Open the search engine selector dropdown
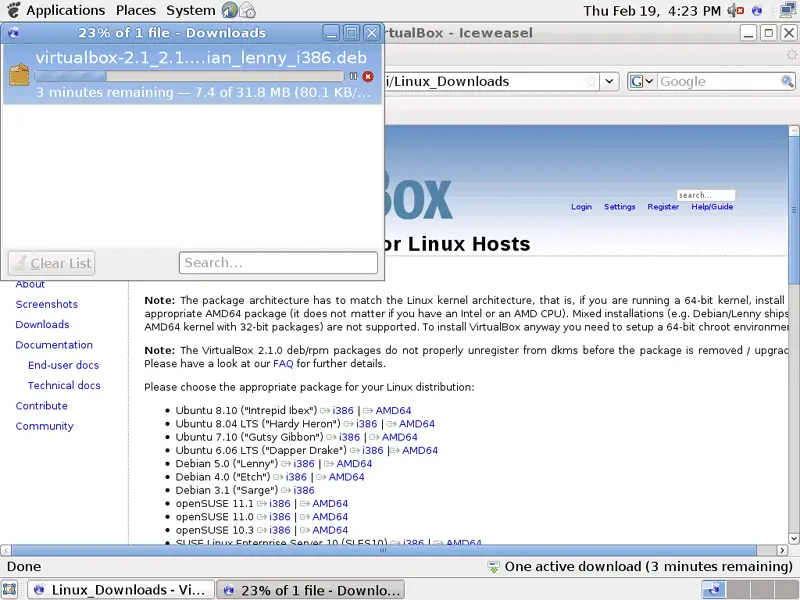This screenshot has height=600, width=800. tap(642, 81)
